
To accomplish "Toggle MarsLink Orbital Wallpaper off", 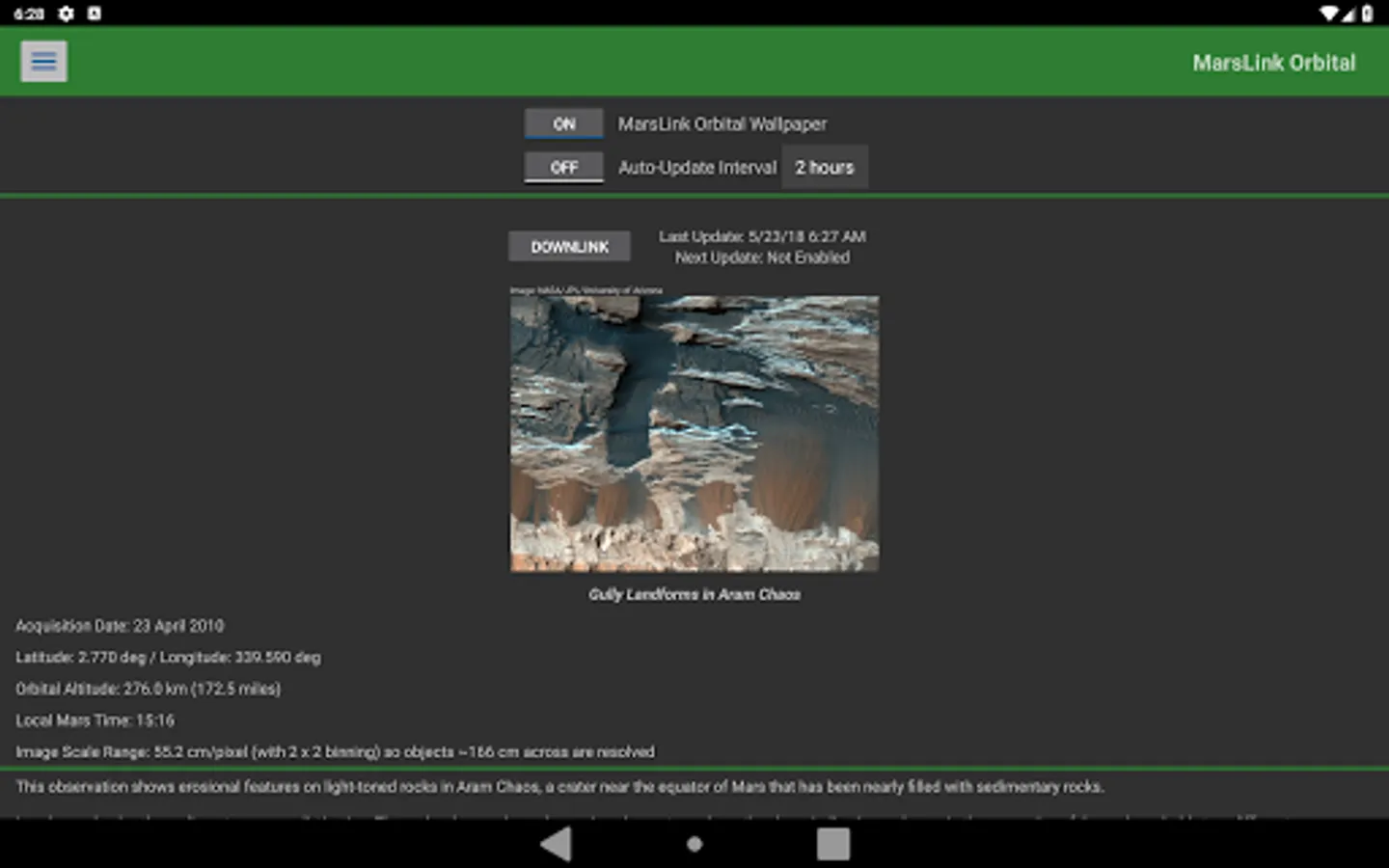I will coord(563,123).
